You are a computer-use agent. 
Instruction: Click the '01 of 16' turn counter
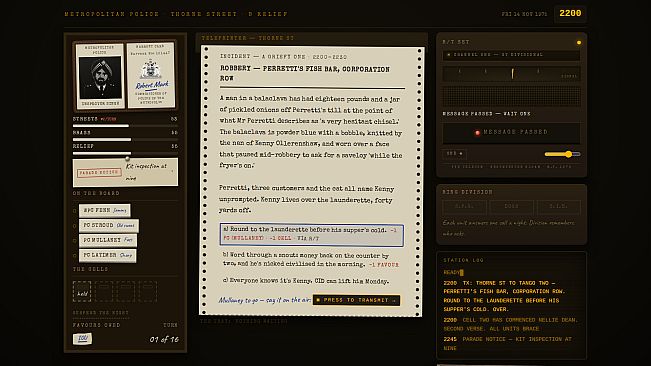[164, 339]
